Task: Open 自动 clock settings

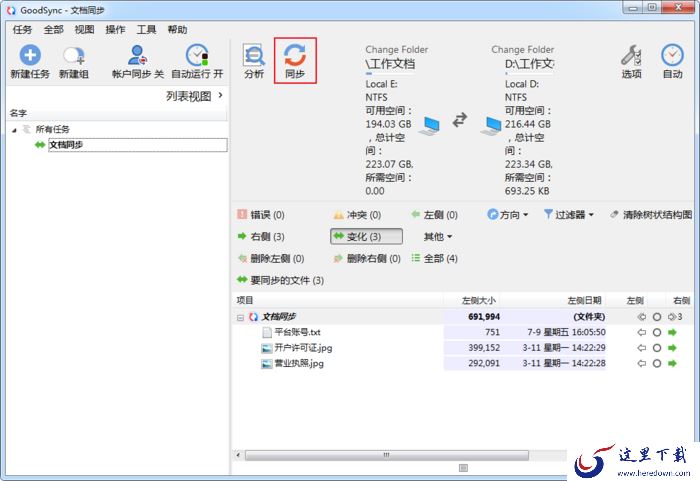Action: (x=672, y=62)
